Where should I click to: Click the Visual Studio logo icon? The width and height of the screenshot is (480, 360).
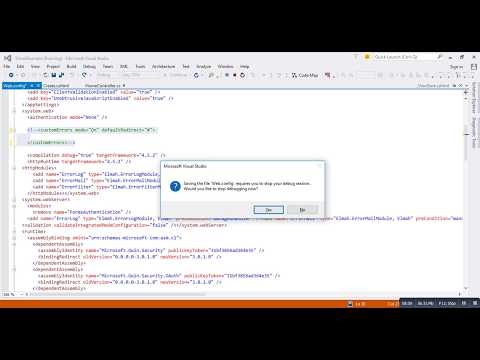(8, 58)
